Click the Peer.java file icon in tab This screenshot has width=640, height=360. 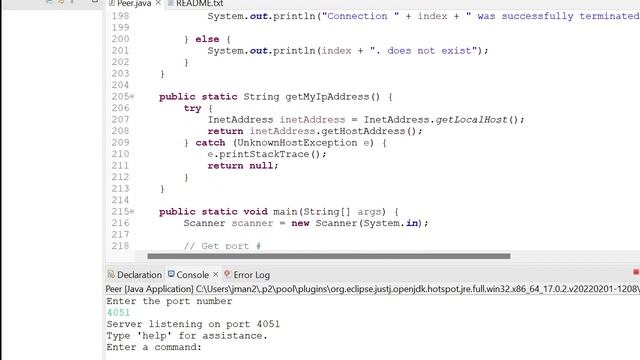click(111, 3)
